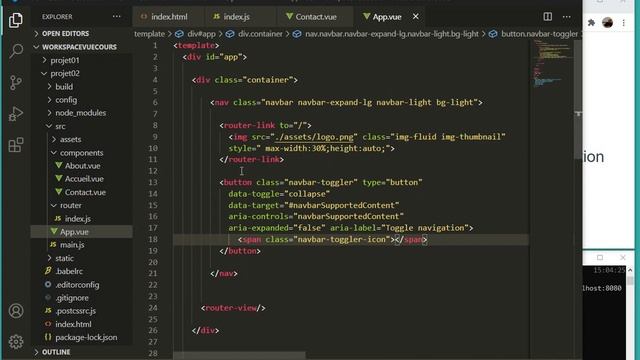This screenshot has width=640, height=360.
Task: Open package-lock.json file
Action: 86,337
